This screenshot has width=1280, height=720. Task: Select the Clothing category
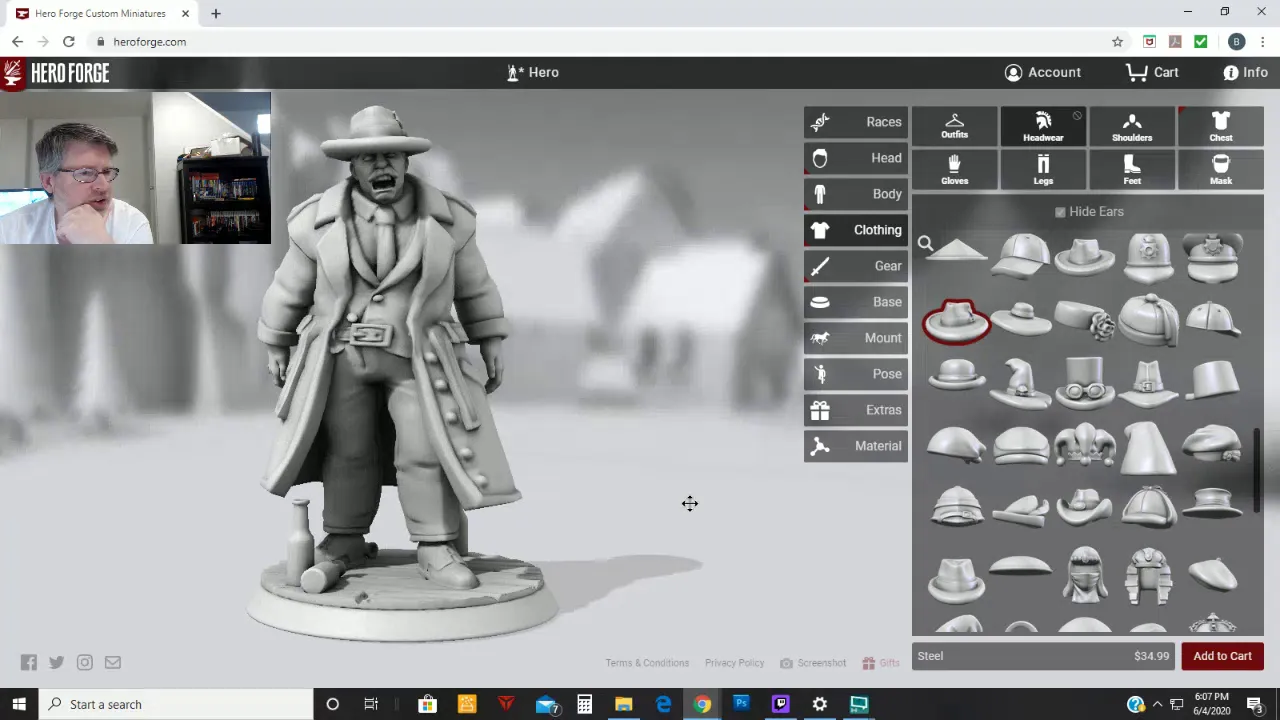click(x=856, y=230)
